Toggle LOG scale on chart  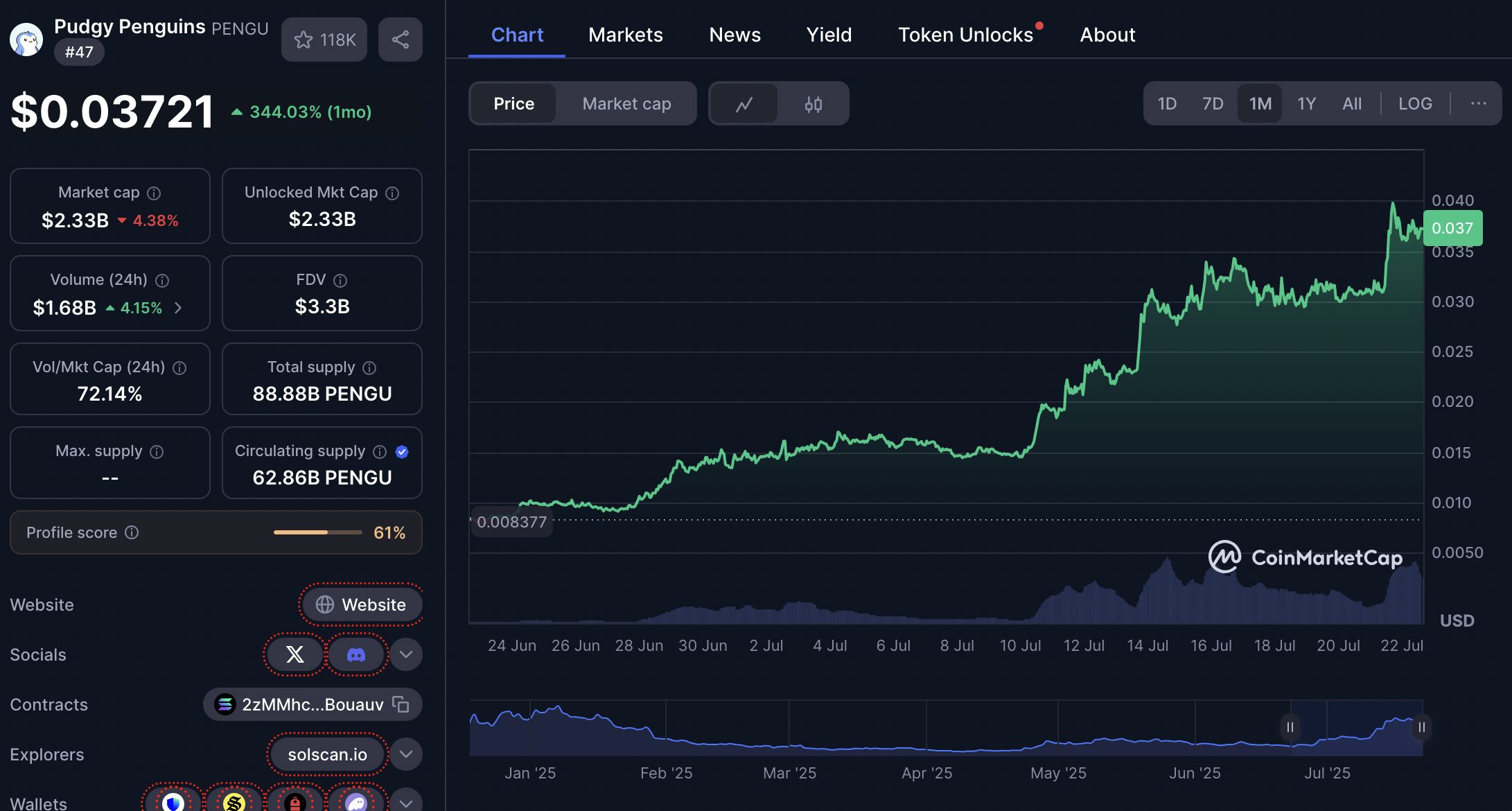(1415, 104)
